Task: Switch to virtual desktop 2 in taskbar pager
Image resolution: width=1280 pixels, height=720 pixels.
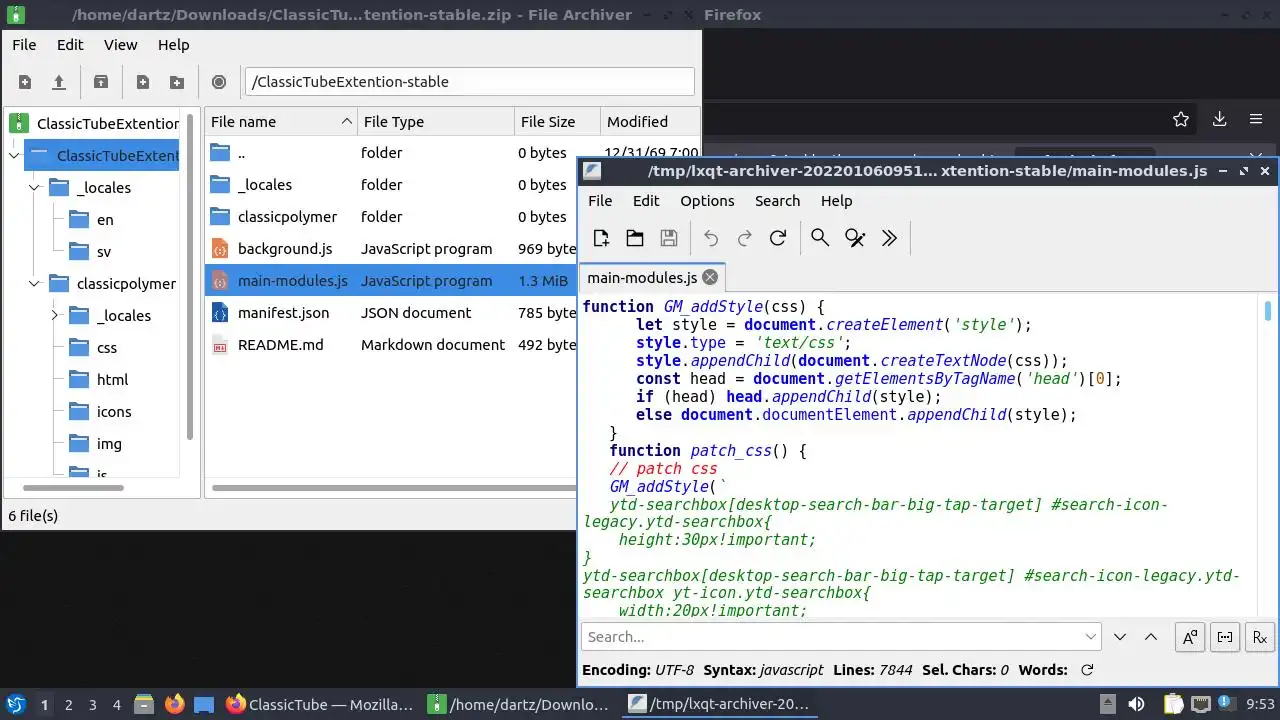Action: tap(69, 705)
